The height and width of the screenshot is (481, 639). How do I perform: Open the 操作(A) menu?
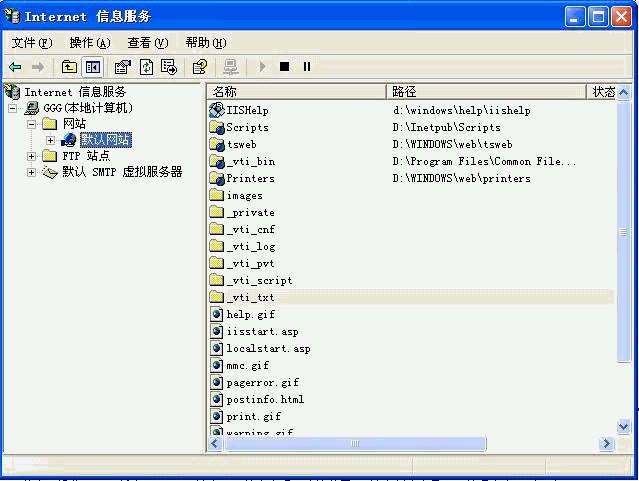pos(89,43)
